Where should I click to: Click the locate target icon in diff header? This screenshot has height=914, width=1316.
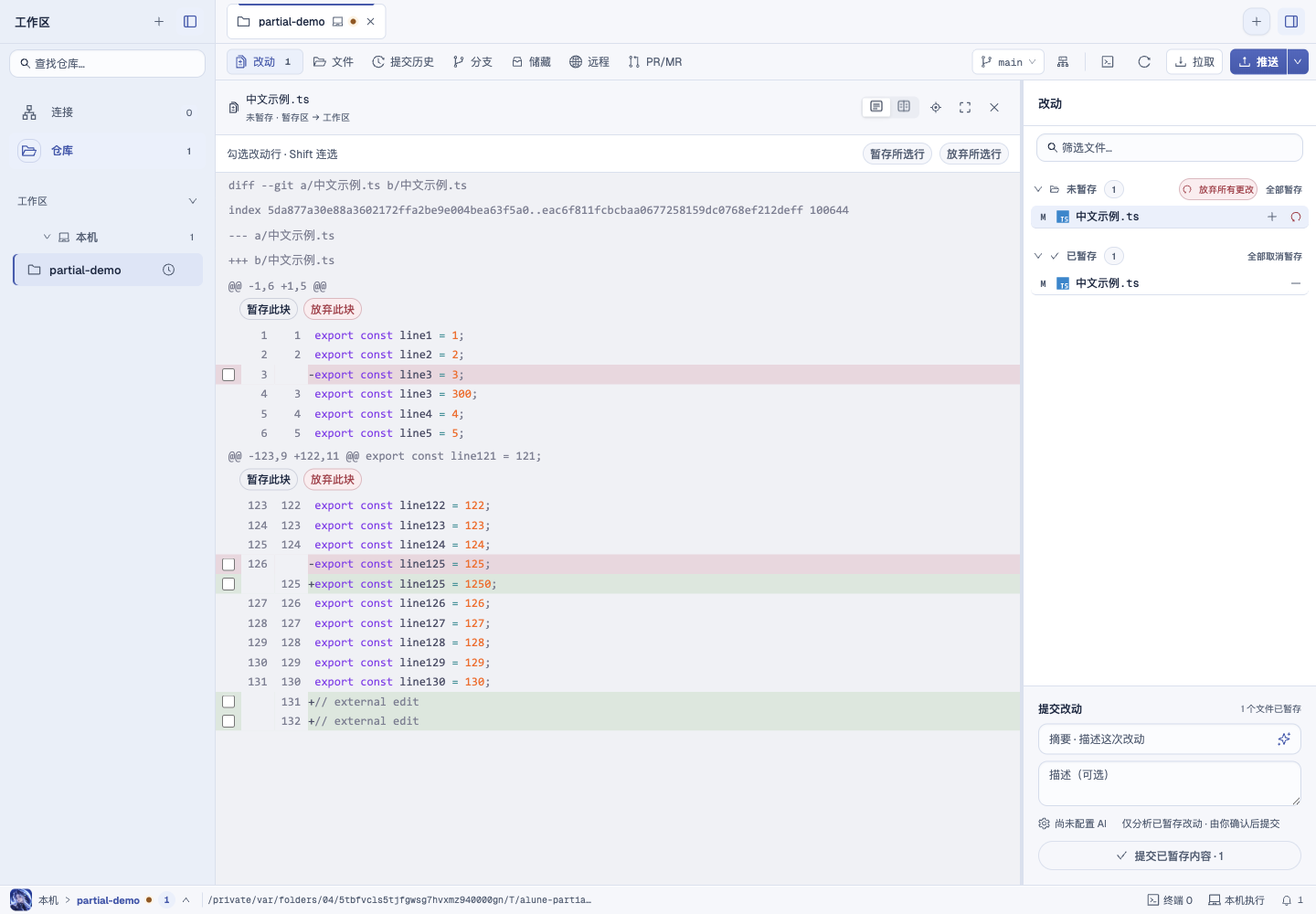(936, 107)
